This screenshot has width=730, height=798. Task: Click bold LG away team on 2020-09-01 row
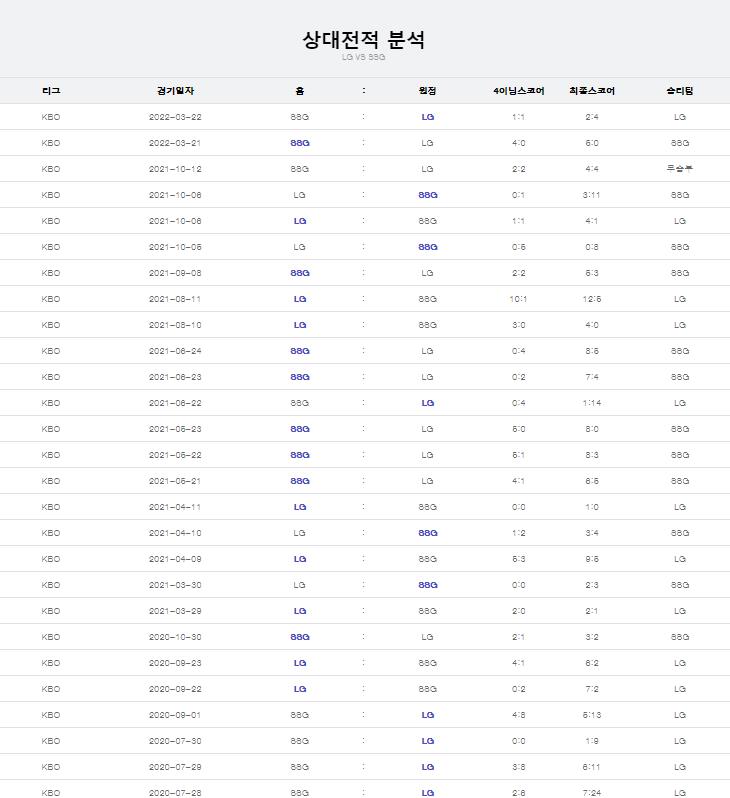coord(428,715)
